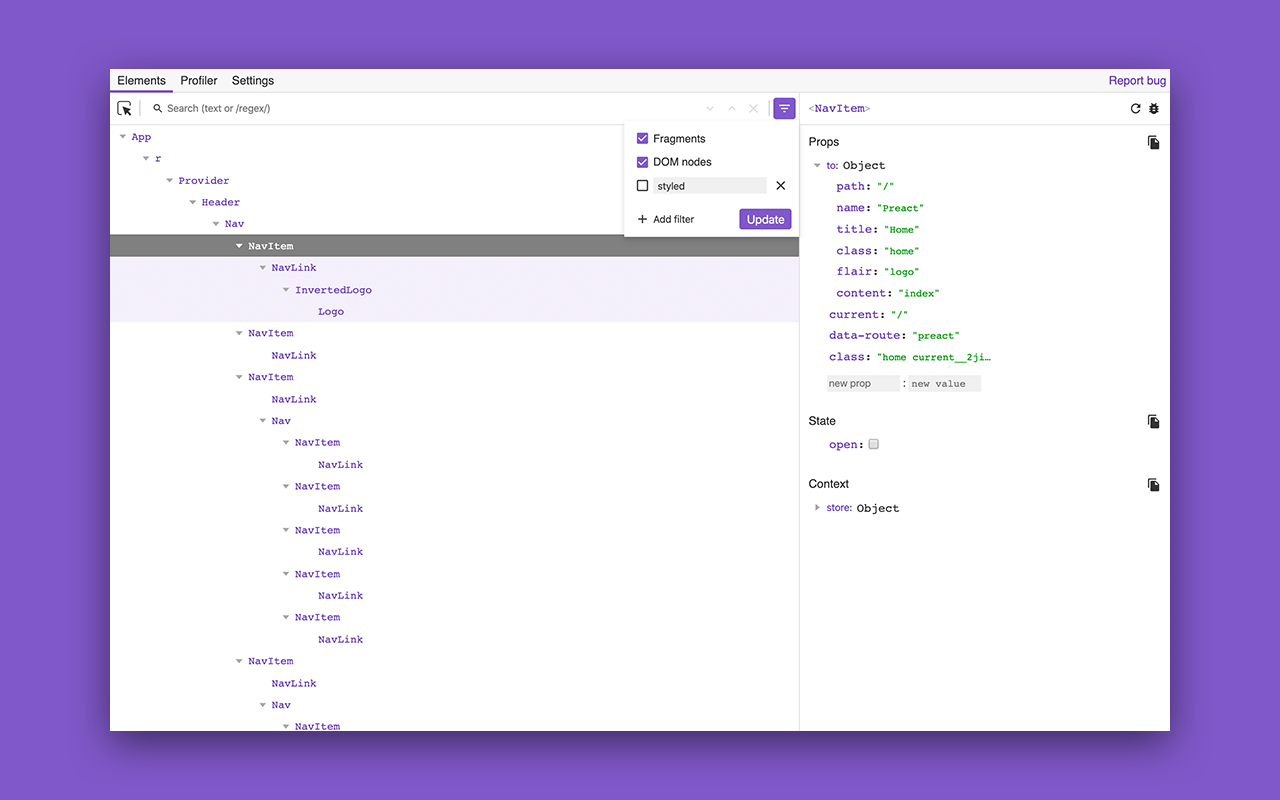Copy the Props object to clipboard
Screen dimensions: 1280x800
coord(1153,142)
